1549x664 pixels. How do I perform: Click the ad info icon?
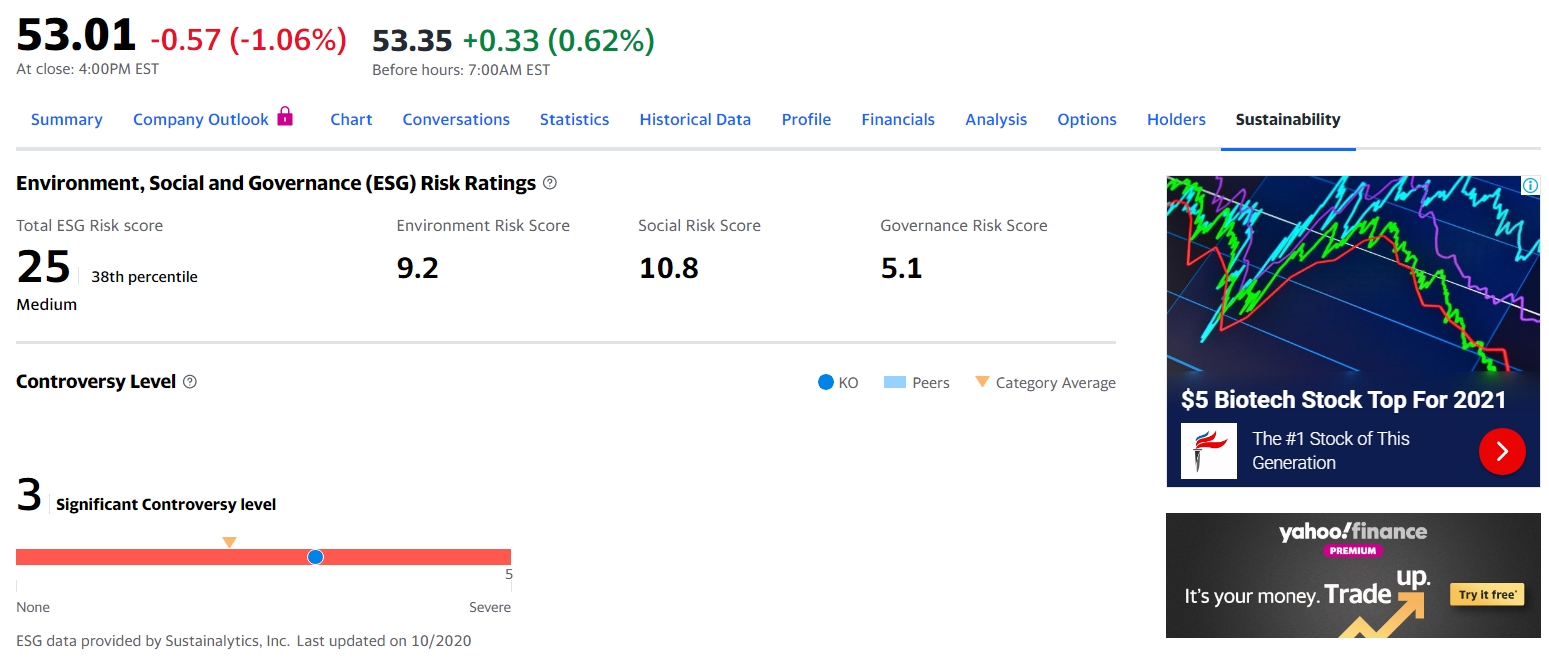point(1530,185)
